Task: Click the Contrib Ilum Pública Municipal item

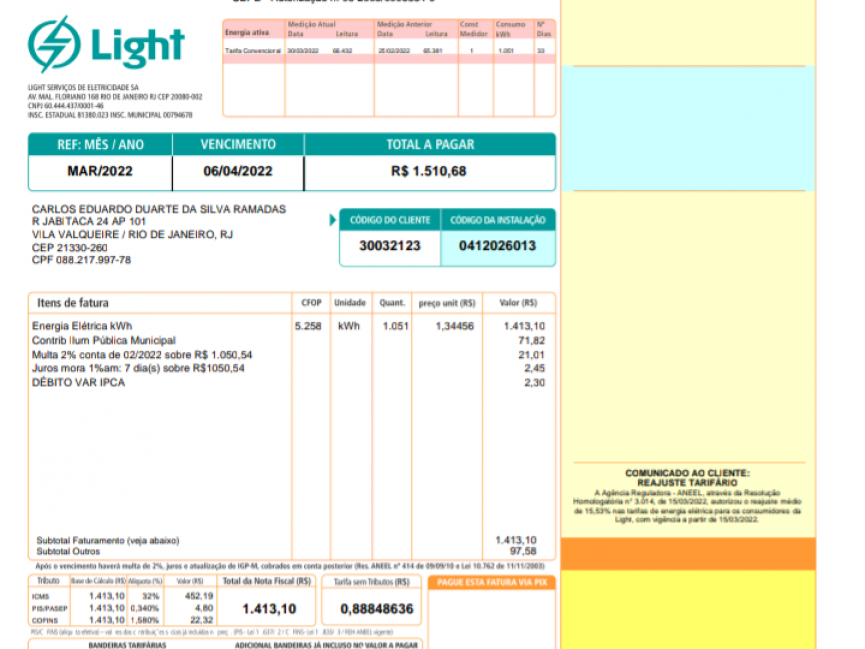Action: click(104, 340)
